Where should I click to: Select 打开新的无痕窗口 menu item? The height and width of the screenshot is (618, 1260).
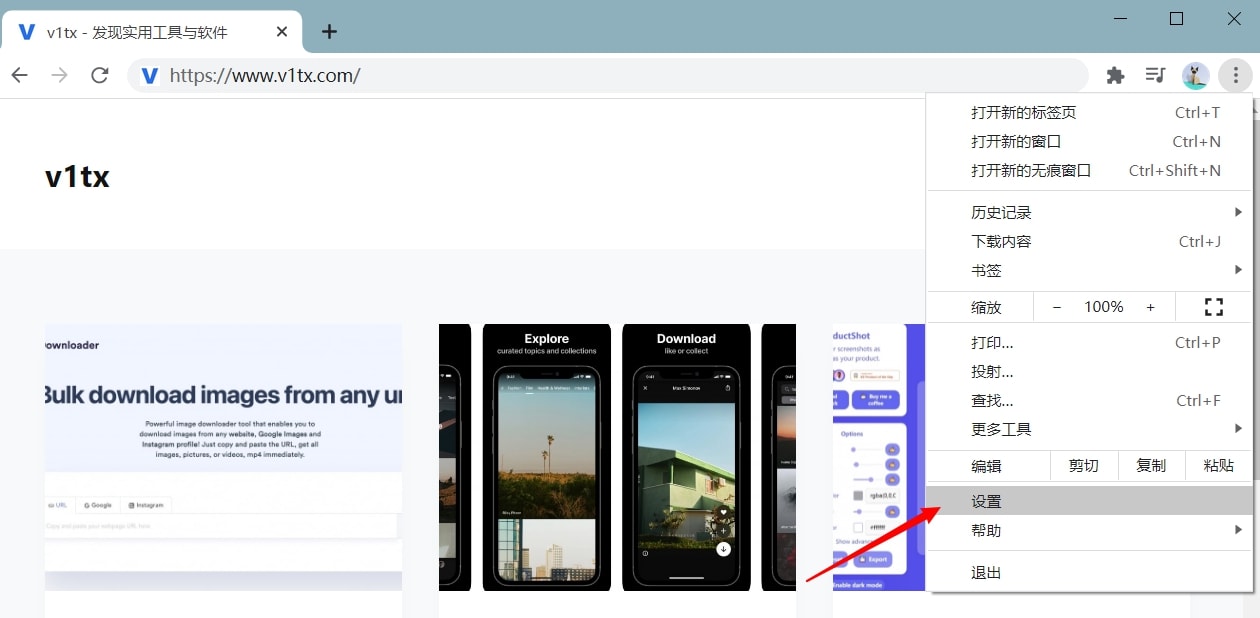coord(1031,171)
